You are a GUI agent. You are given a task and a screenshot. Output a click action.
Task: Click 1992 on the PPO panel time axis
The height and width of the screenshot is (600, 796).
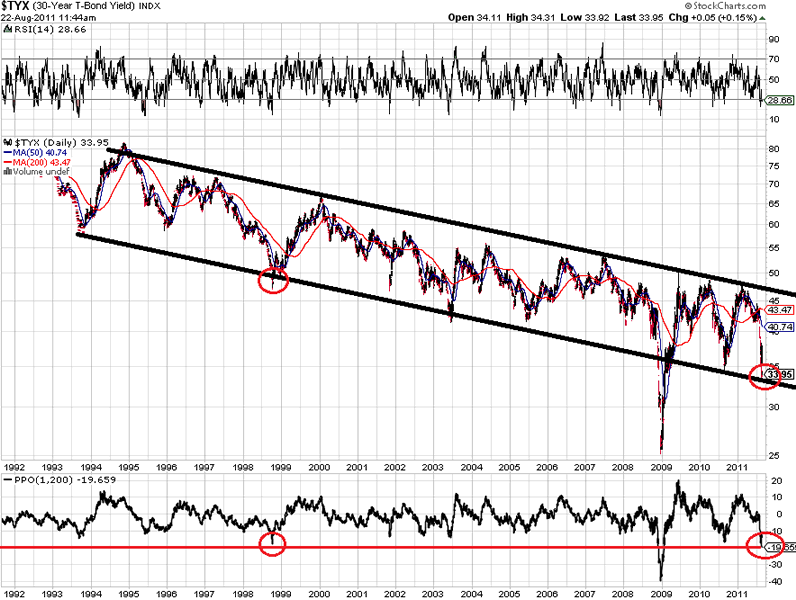14,594
